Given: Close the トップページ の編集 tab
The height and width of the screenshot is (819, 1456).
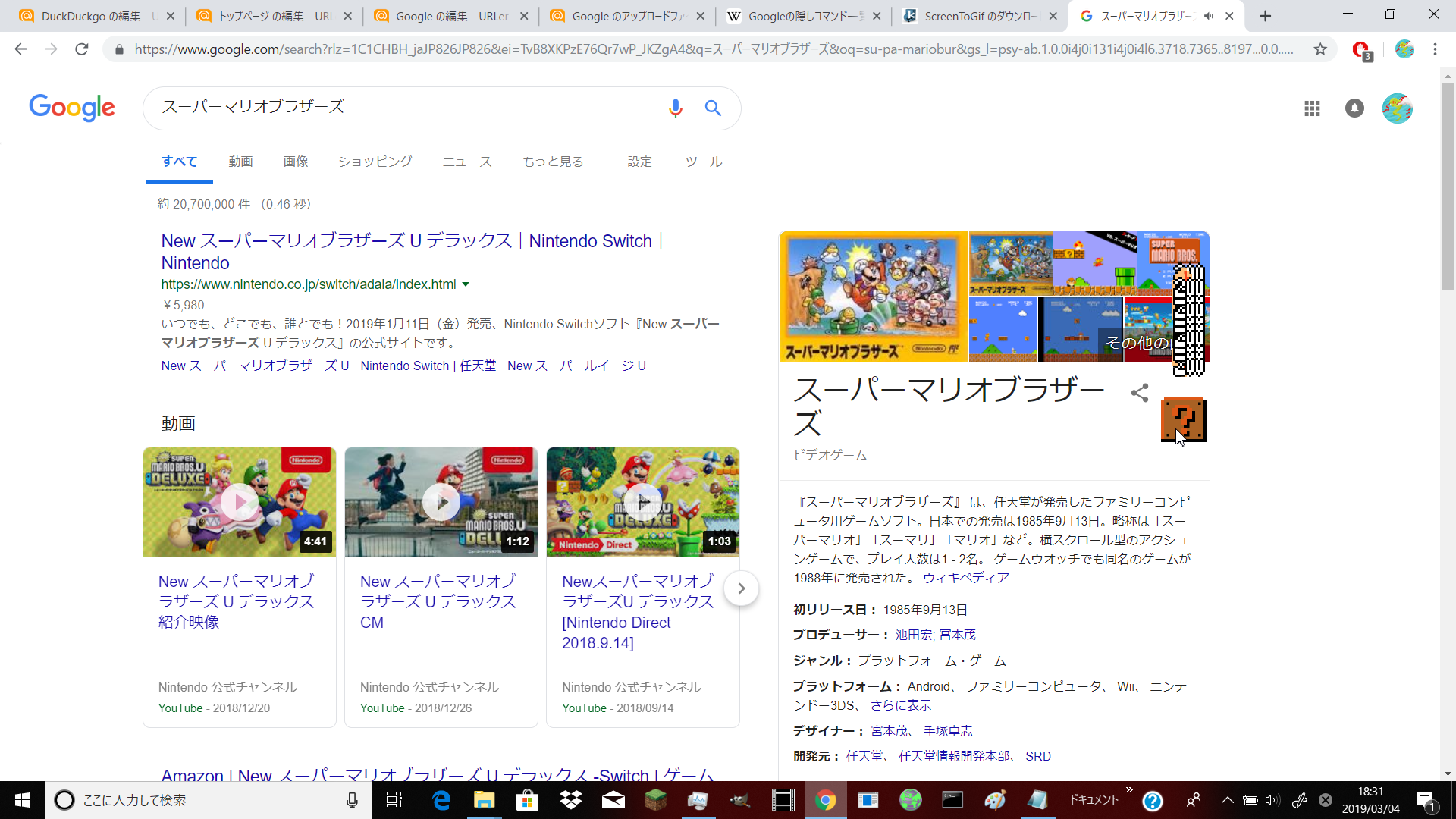Looking at the screenshot, I should 347,16.
